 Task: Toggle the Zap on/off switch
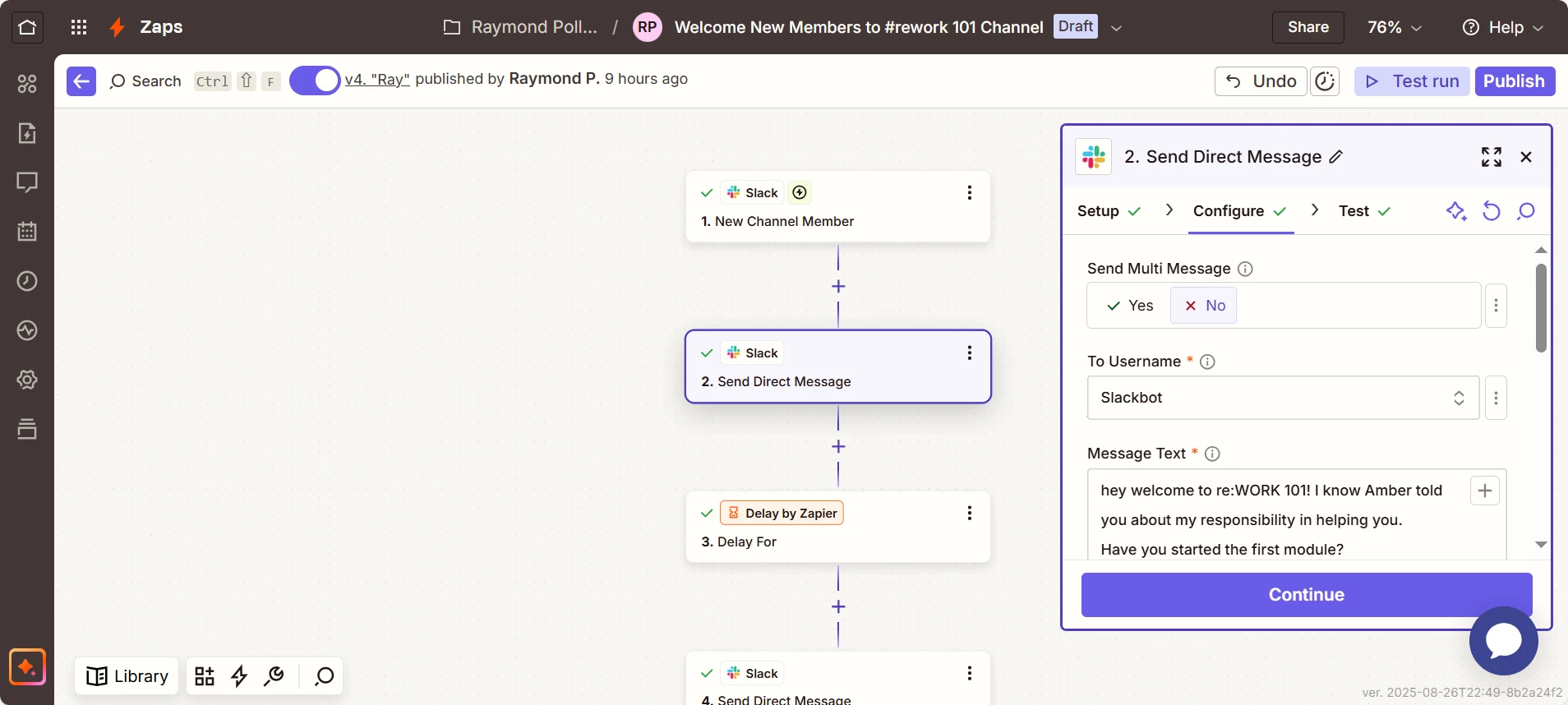(x=315, y=81)
